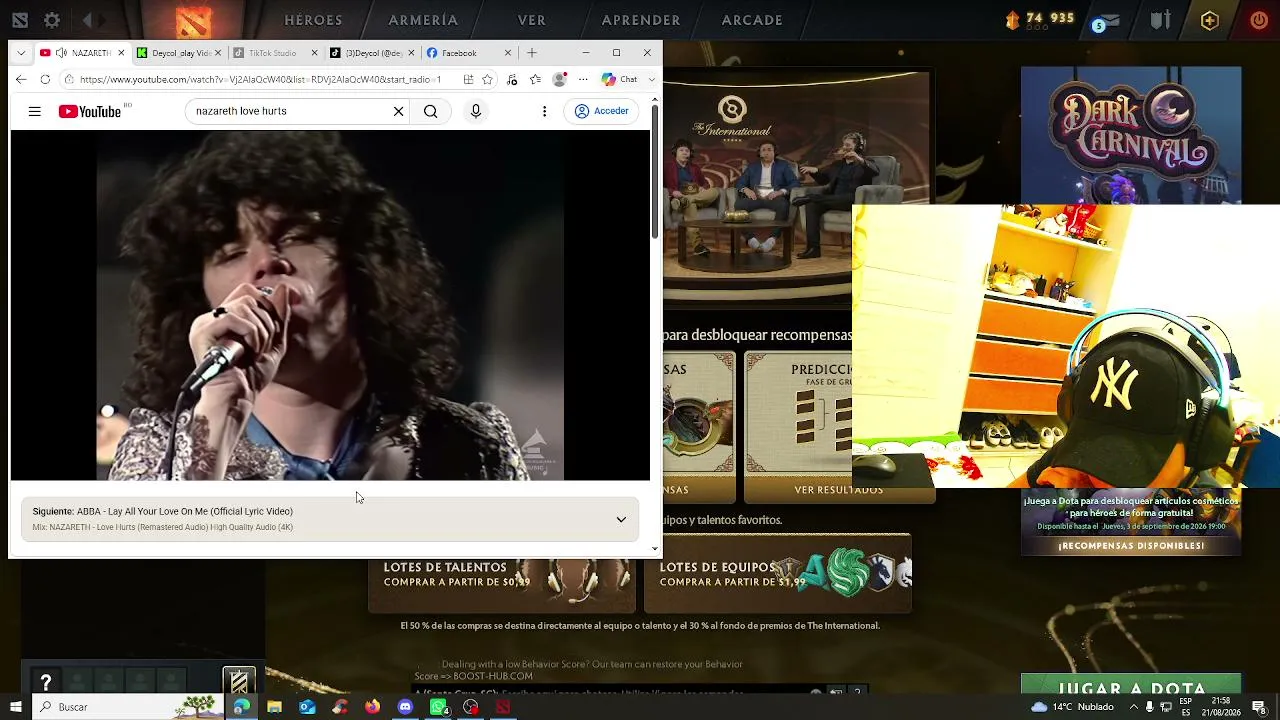The height and width of the screenshot is (720, 1280).
Task: Bookmark this page with the star icon
Action: tap(488, 79)
